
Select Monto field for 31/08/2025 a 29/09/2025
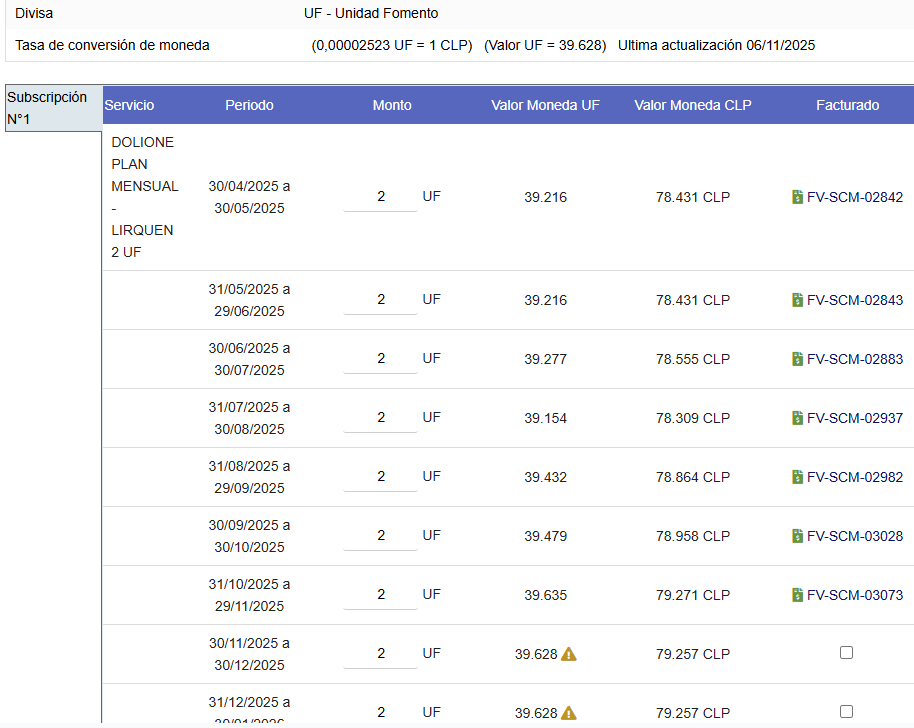380,477
